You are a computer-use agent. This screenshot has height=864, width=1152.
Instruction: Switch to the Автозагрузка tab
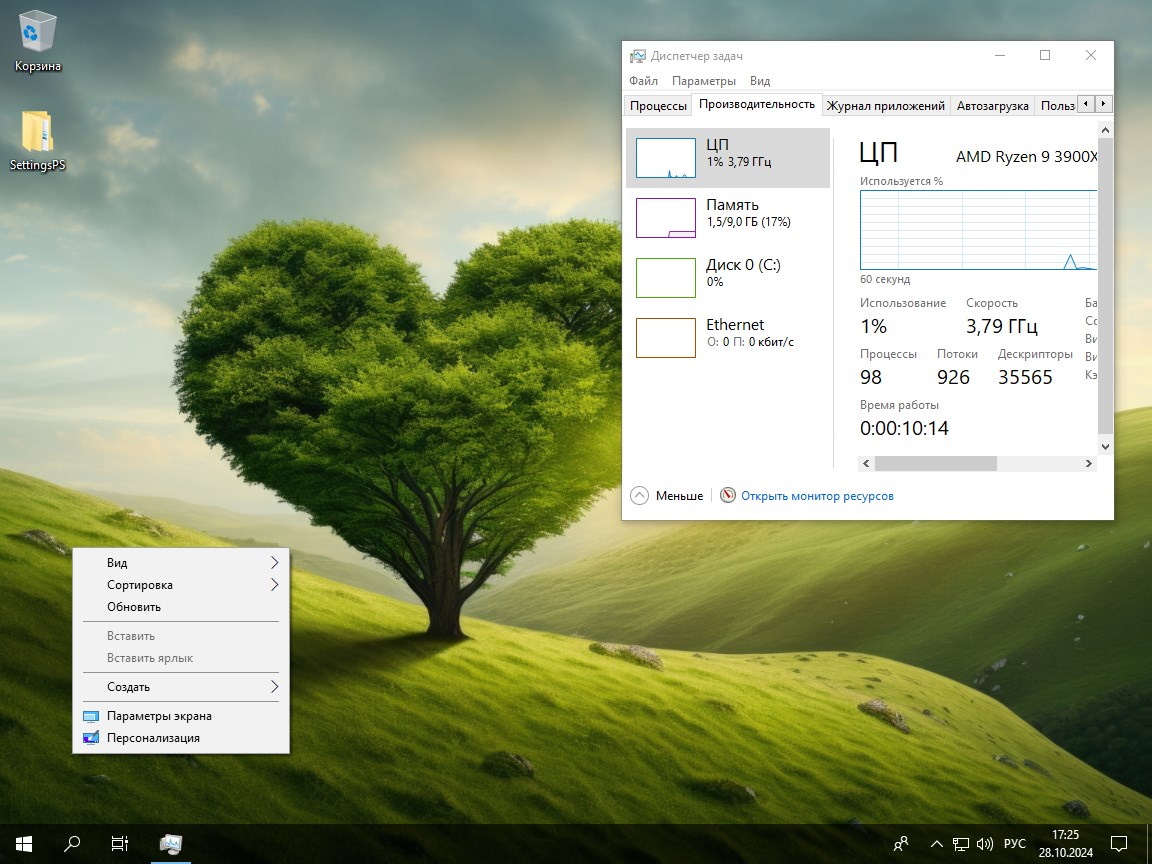click(x=992, y=105)
